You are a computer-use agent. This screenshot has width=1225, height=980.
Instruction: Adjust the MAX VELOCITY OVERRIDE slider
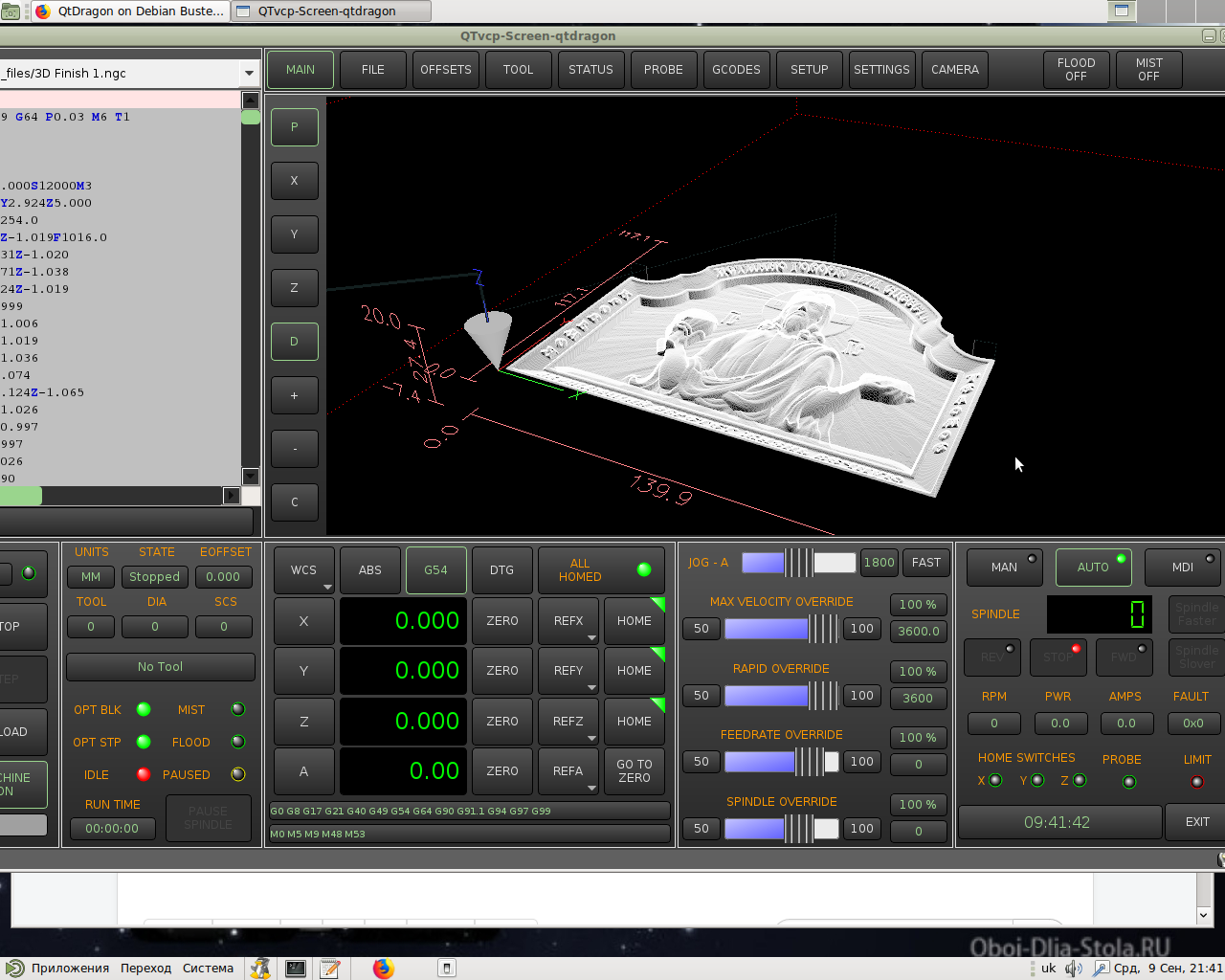781,629
